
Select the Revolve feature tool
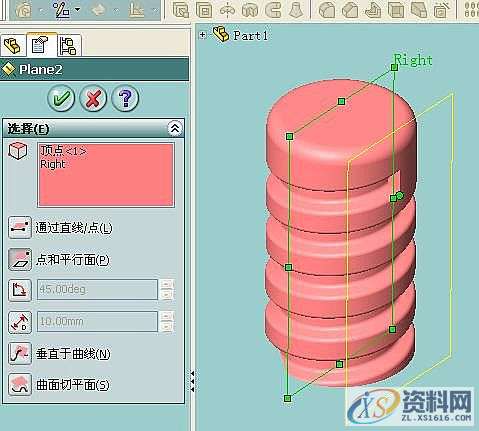(227, 10)
